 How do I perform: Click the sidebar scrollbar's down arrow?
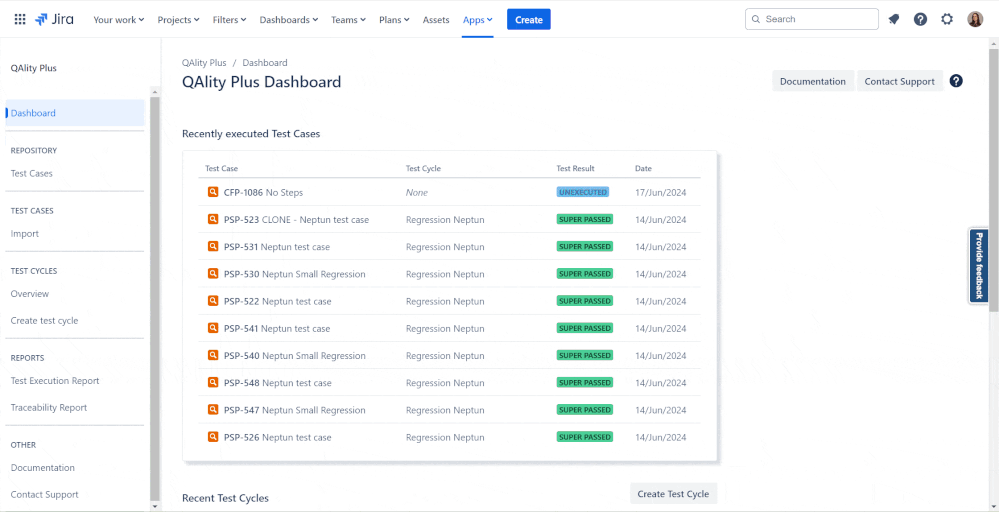155,506
